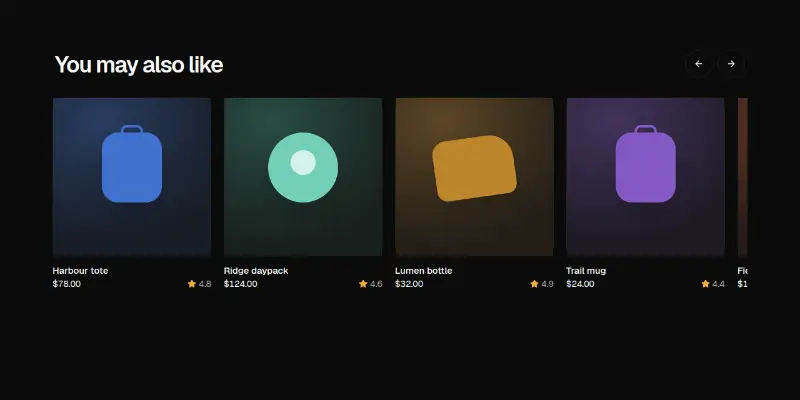Click the green circular daypack icon
Screen dimensions: 800x400
click(303, 167)
